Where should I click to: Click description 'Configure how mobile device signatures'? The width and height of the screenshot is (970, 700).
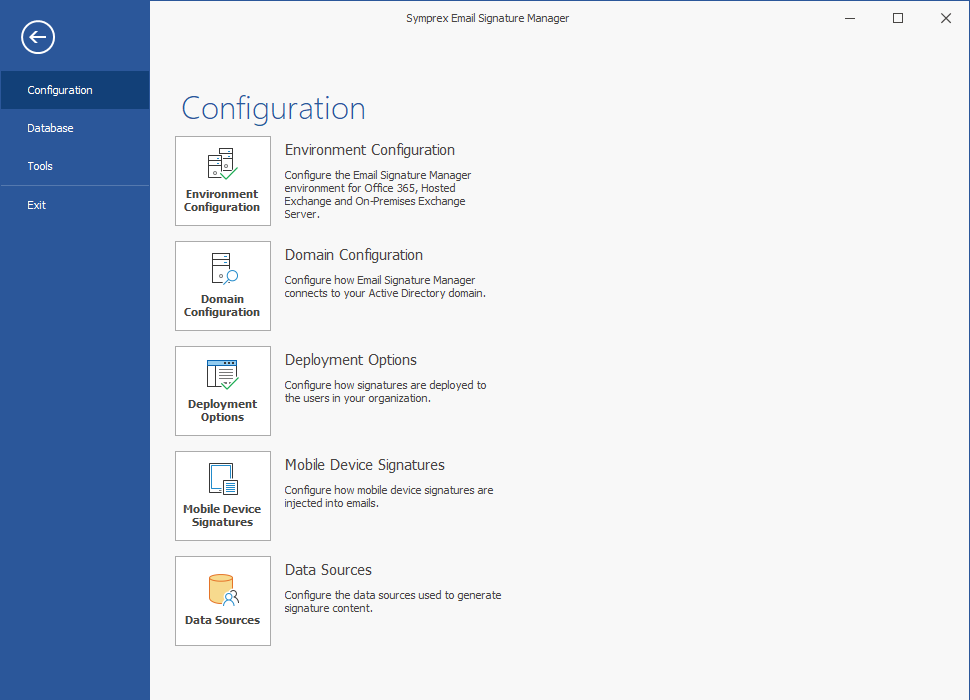point(388,497)
